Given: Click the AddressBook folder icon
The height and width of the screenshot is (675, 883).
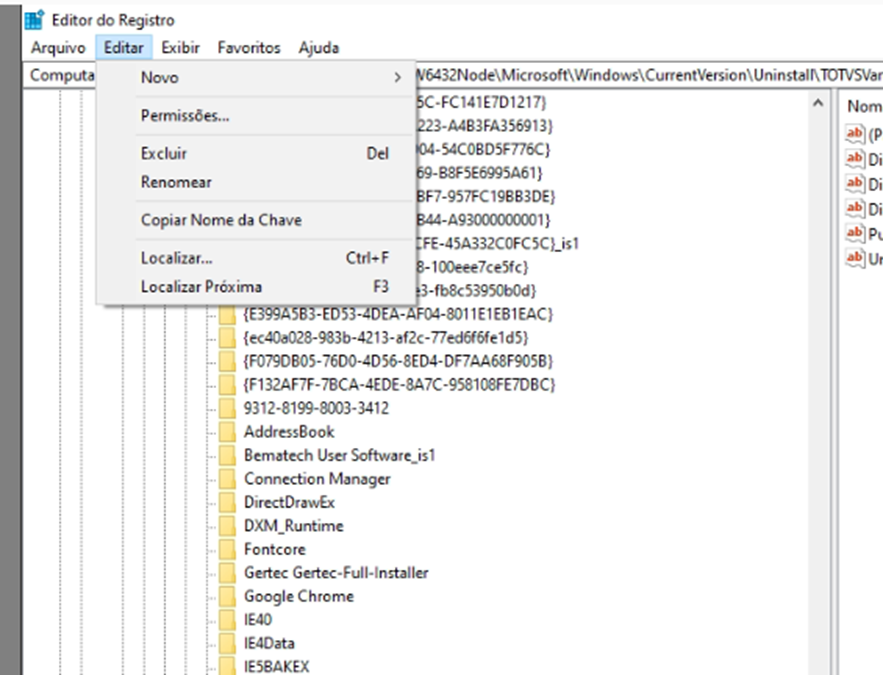Looking at the screenshot, I should [x=228, y=432].
